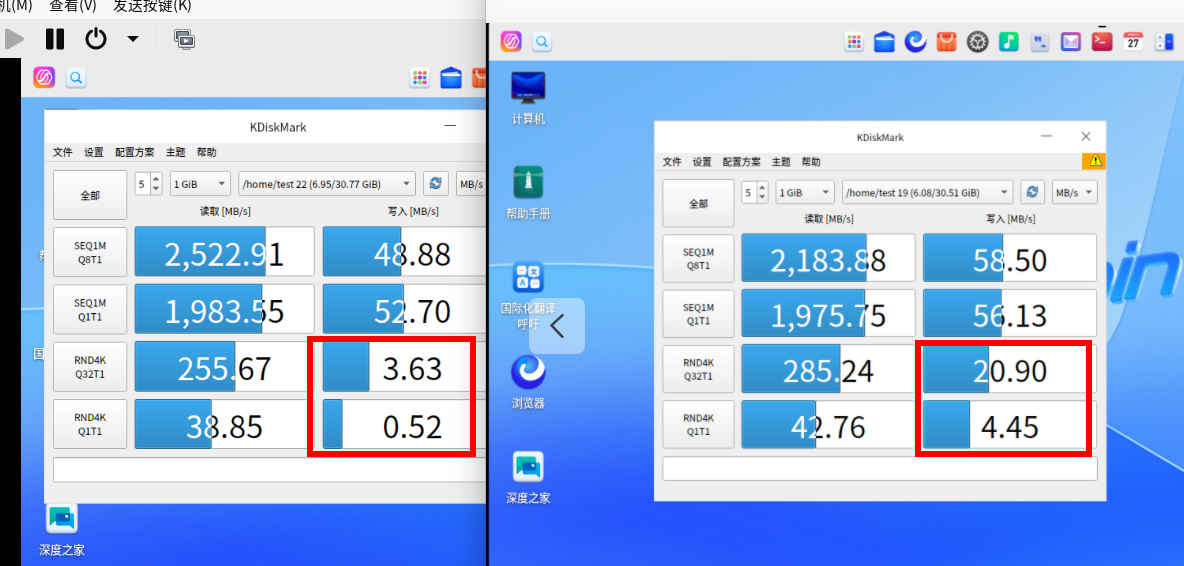Image resolution: width=1184 pixels, height=566 pixels.
Task: Click the yellow warning icon in right KDiskMark
Action: pyautogui.click(x=1093, y=161)
